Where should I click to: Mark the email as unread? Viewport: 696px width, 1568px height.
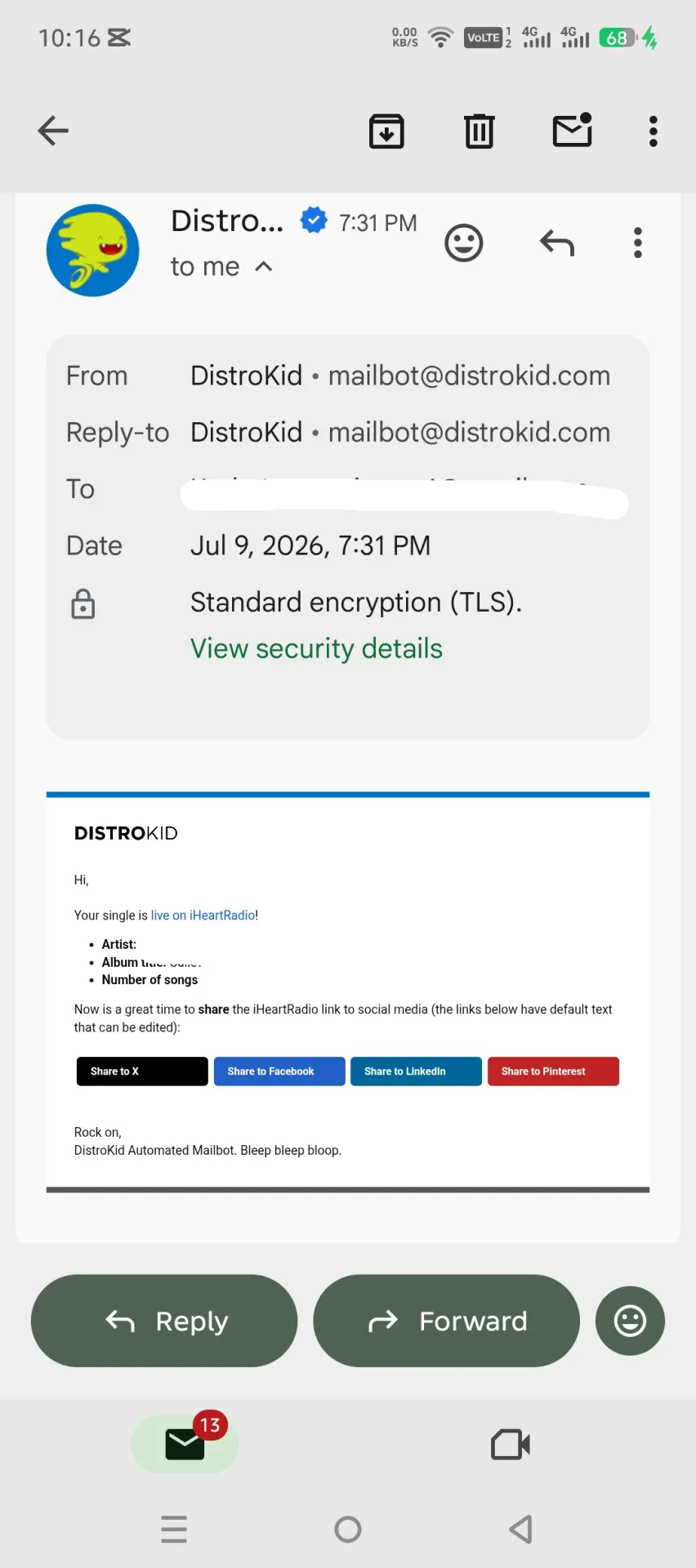(x=573, y=130)
